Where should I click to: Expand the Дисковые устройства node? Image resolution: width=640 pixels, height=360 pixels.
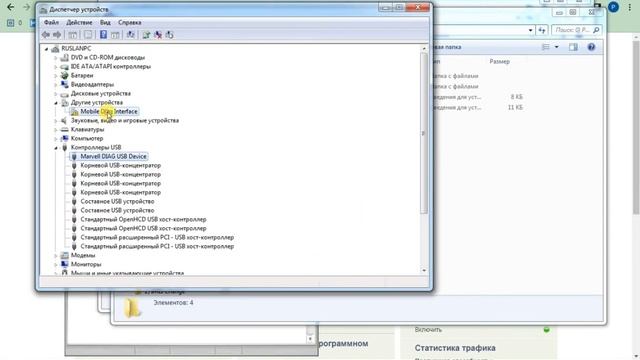pos(56,93)
